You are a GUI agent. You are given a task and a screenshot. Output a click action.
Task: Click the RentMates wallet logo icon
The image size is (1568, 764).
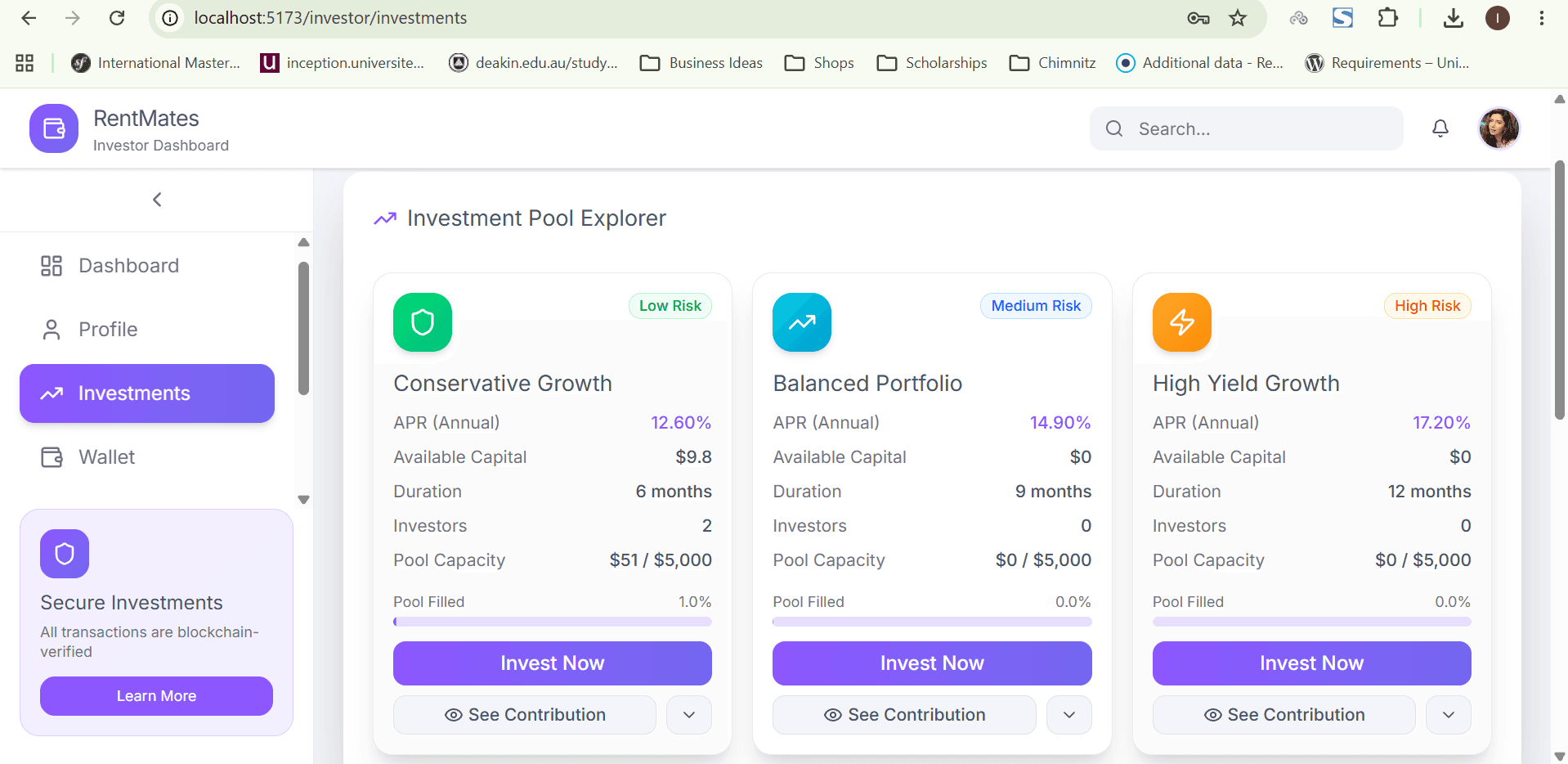tap(54, 128)
